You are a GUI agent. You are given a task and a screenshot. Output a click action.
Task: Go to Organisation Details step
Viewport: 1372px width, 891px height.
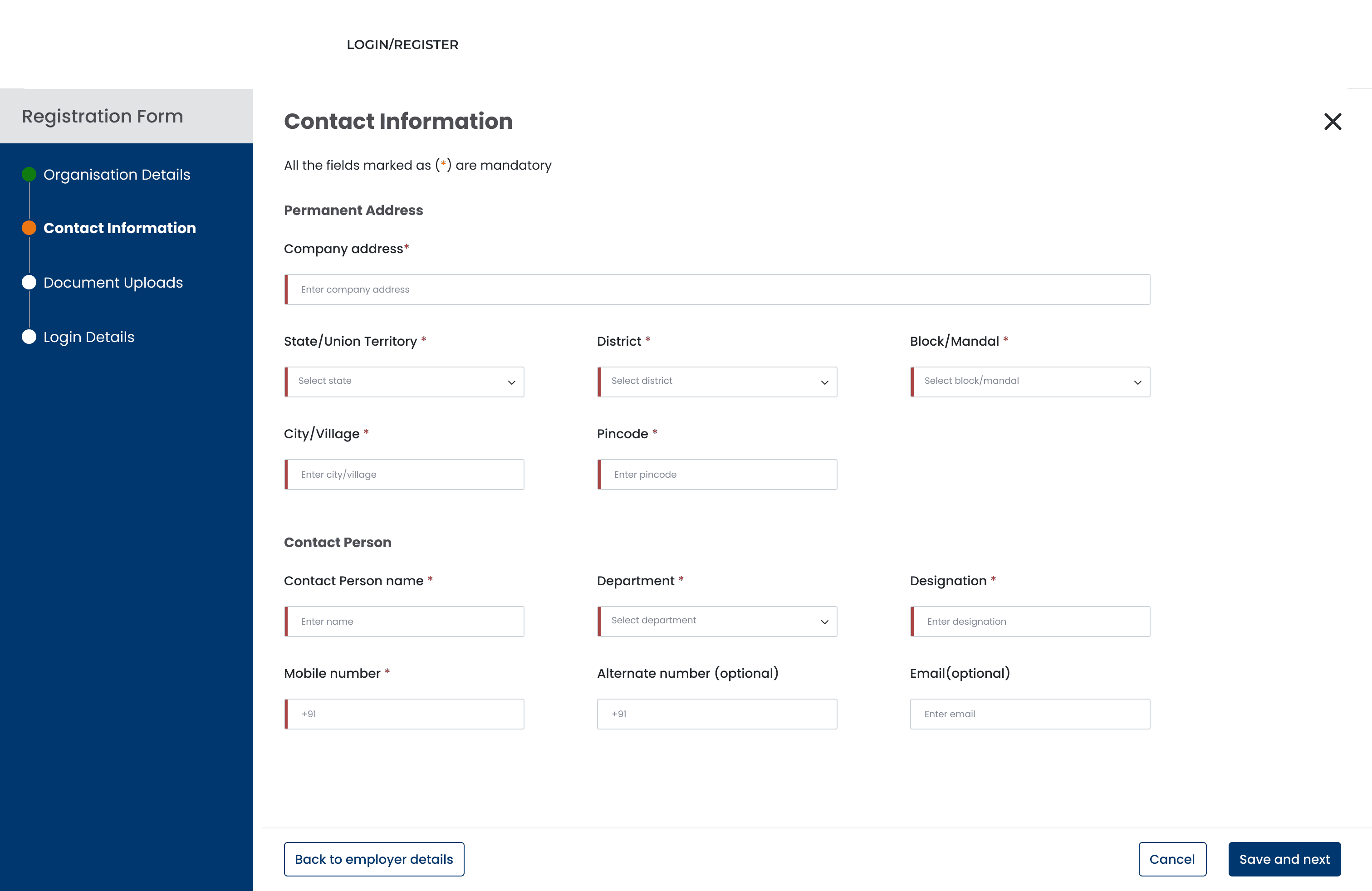tap(117, 175)
